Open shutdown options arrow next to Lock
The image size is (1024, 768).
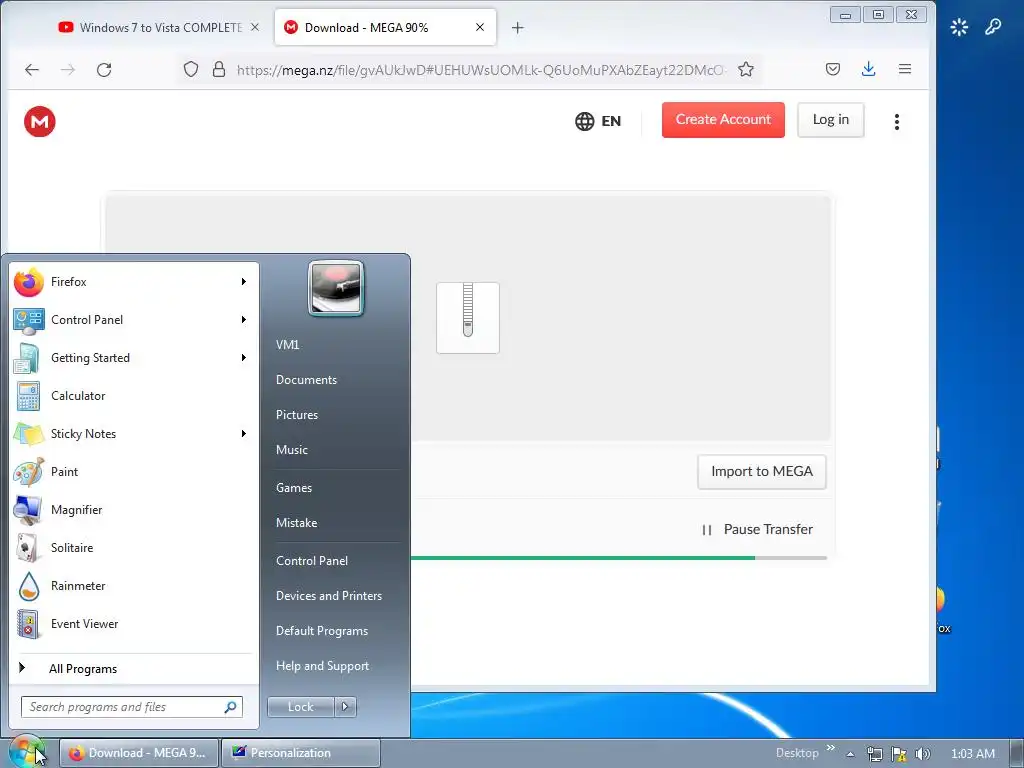(x=345, y=707)
